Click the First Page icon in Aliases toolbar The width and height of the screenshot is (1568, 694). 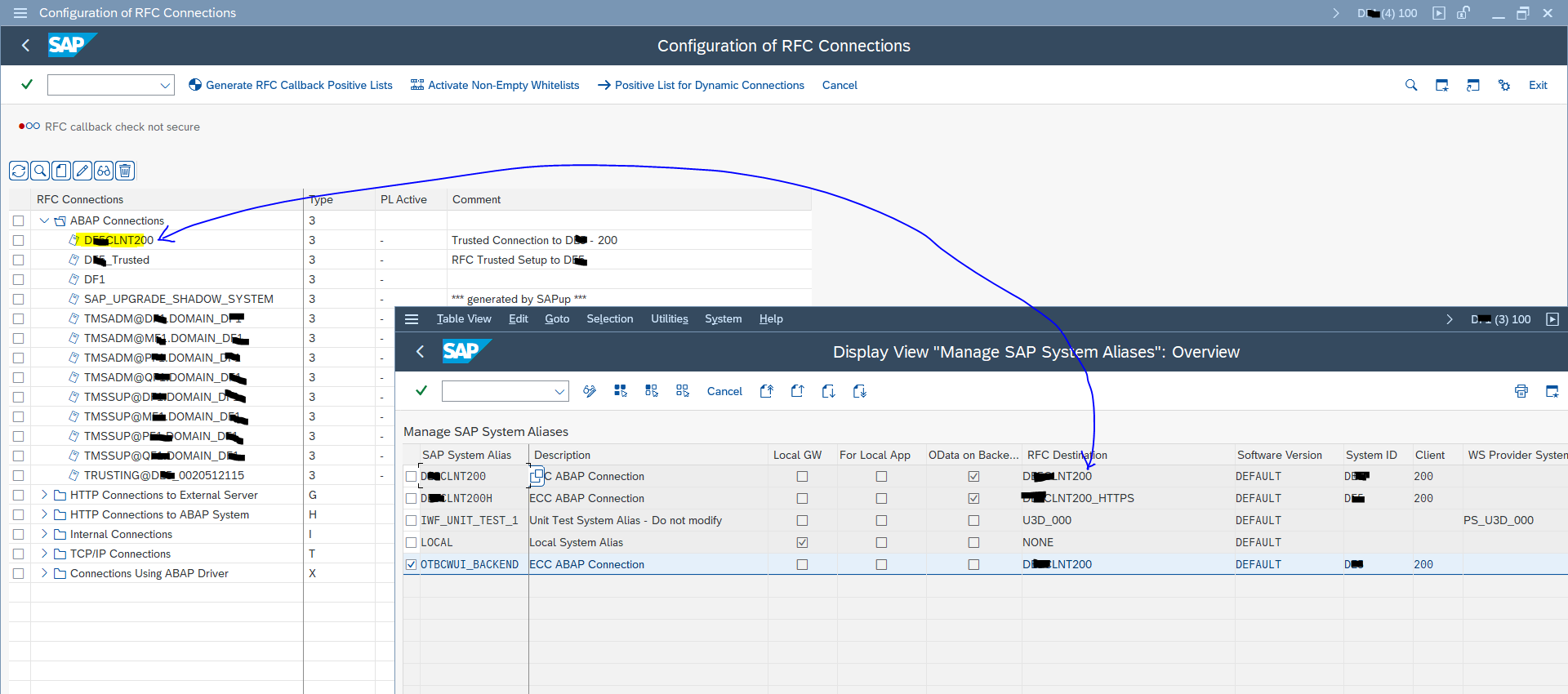766,391
